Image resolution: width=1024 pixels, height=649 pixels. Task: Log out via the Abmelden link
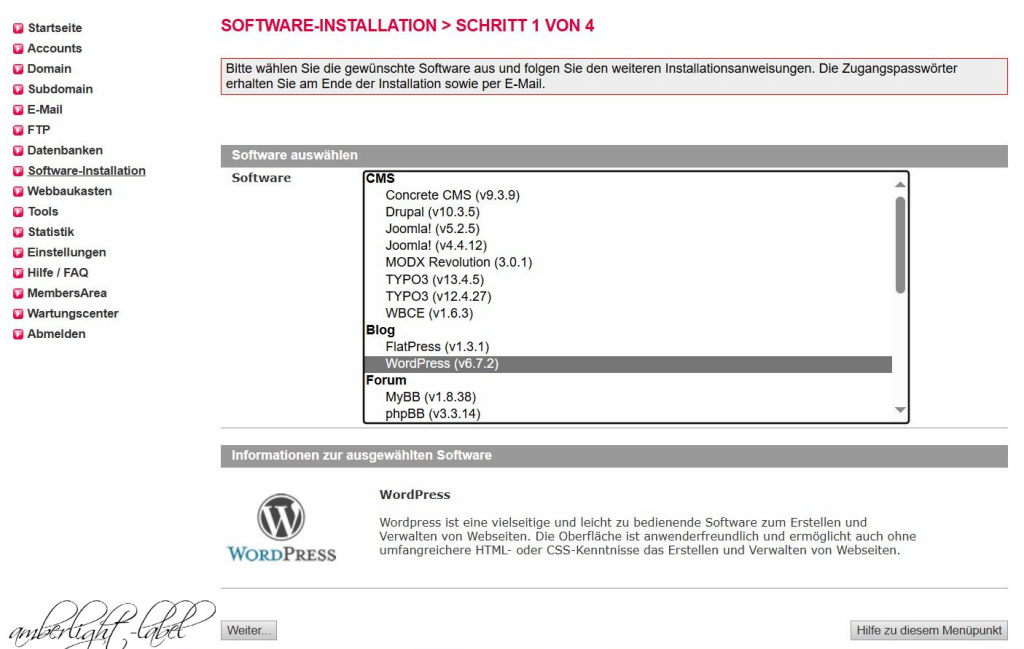(56, 334)
